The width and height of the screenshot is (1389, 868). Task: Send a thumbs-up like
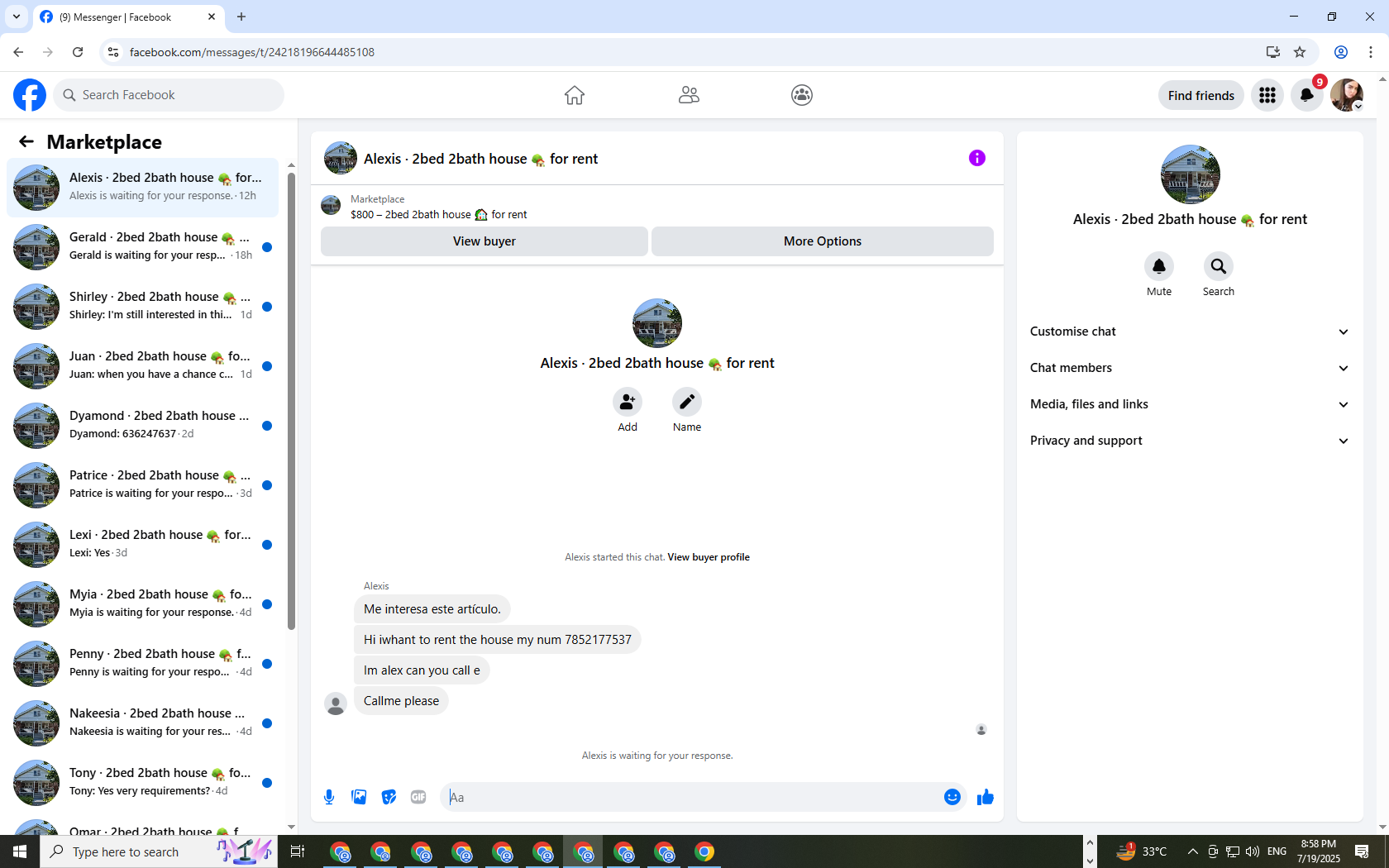tap(985, 797)
